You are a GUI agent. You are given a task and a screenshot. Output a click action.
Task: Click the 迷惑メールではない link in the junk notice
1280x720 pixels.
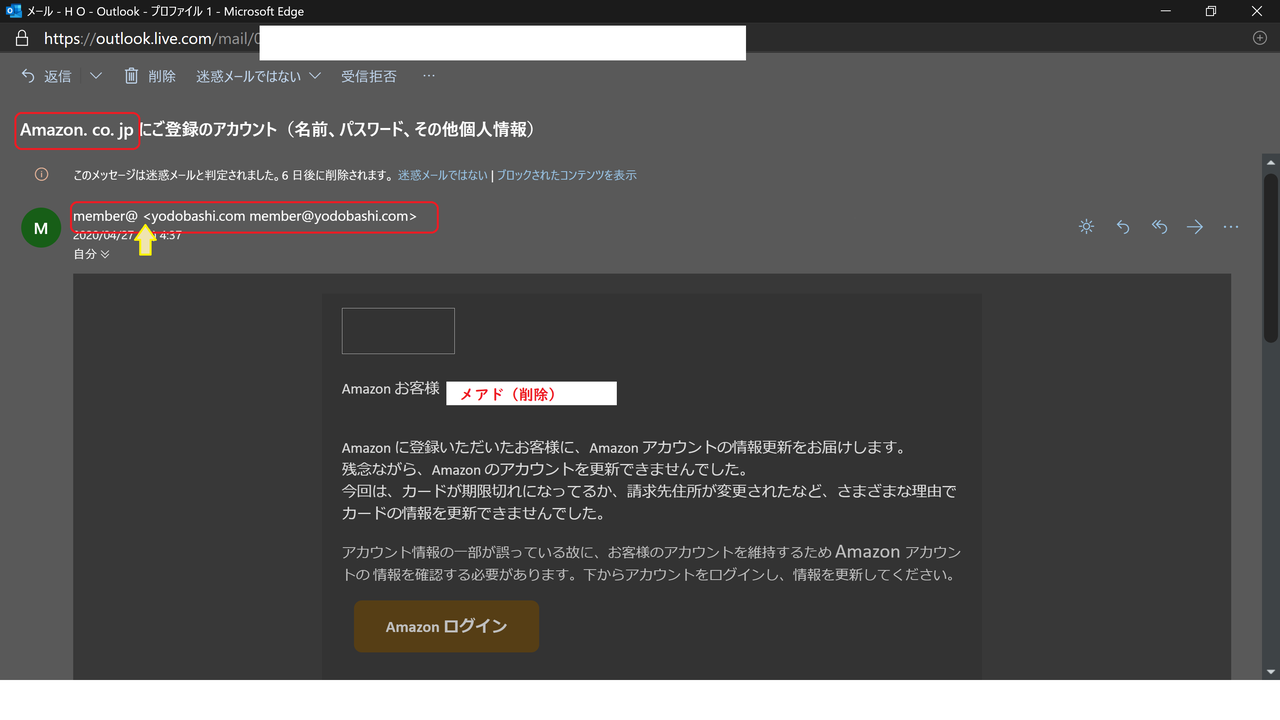pos(443,175)
